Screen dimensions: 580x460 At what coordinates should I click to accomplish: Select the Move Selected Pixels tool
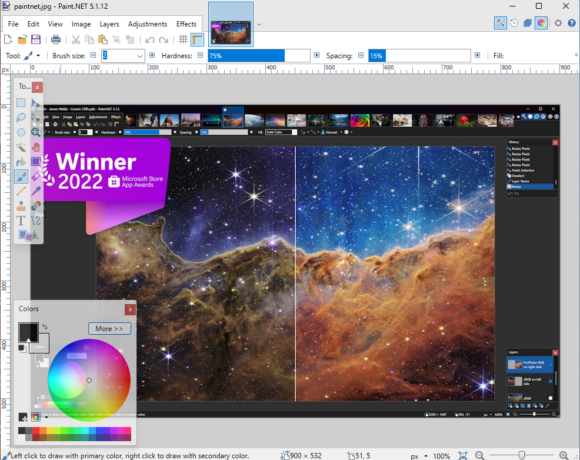36,102
